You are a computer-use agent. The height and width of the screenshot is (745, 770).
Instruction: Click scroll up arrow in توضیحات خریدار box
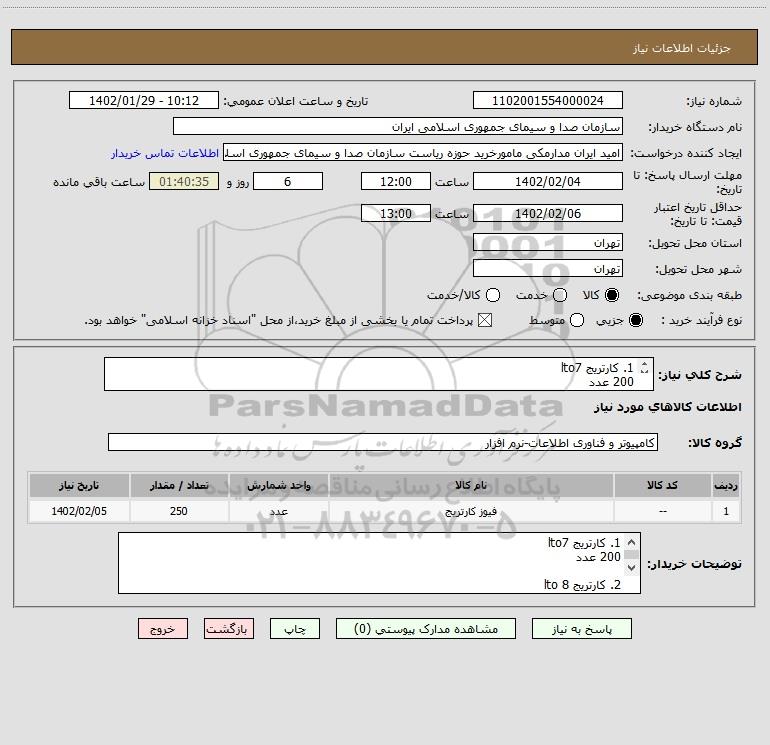(x=632, y=542)
